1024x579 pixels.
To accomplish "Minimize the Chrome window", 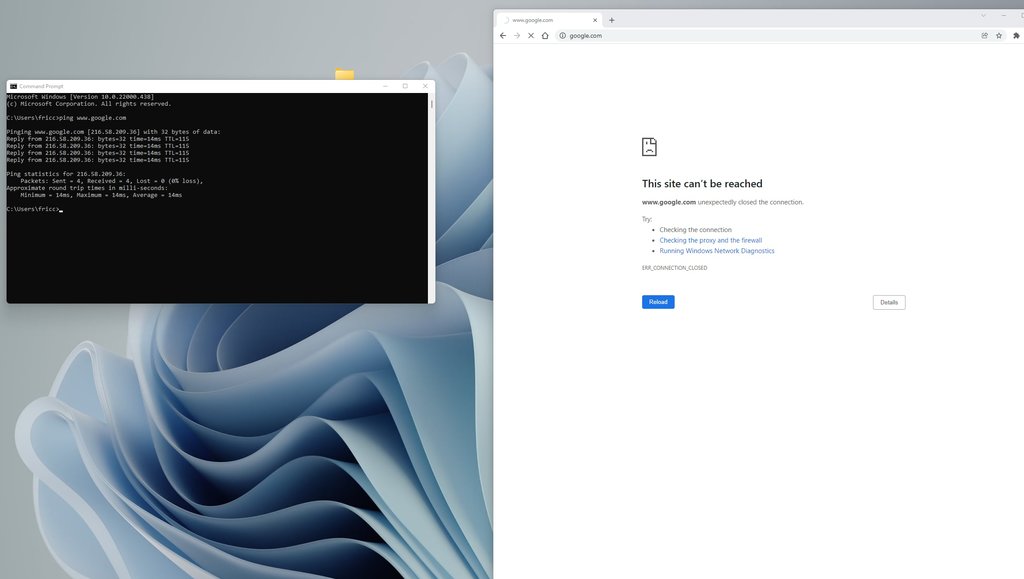I will click(1004, 16).
